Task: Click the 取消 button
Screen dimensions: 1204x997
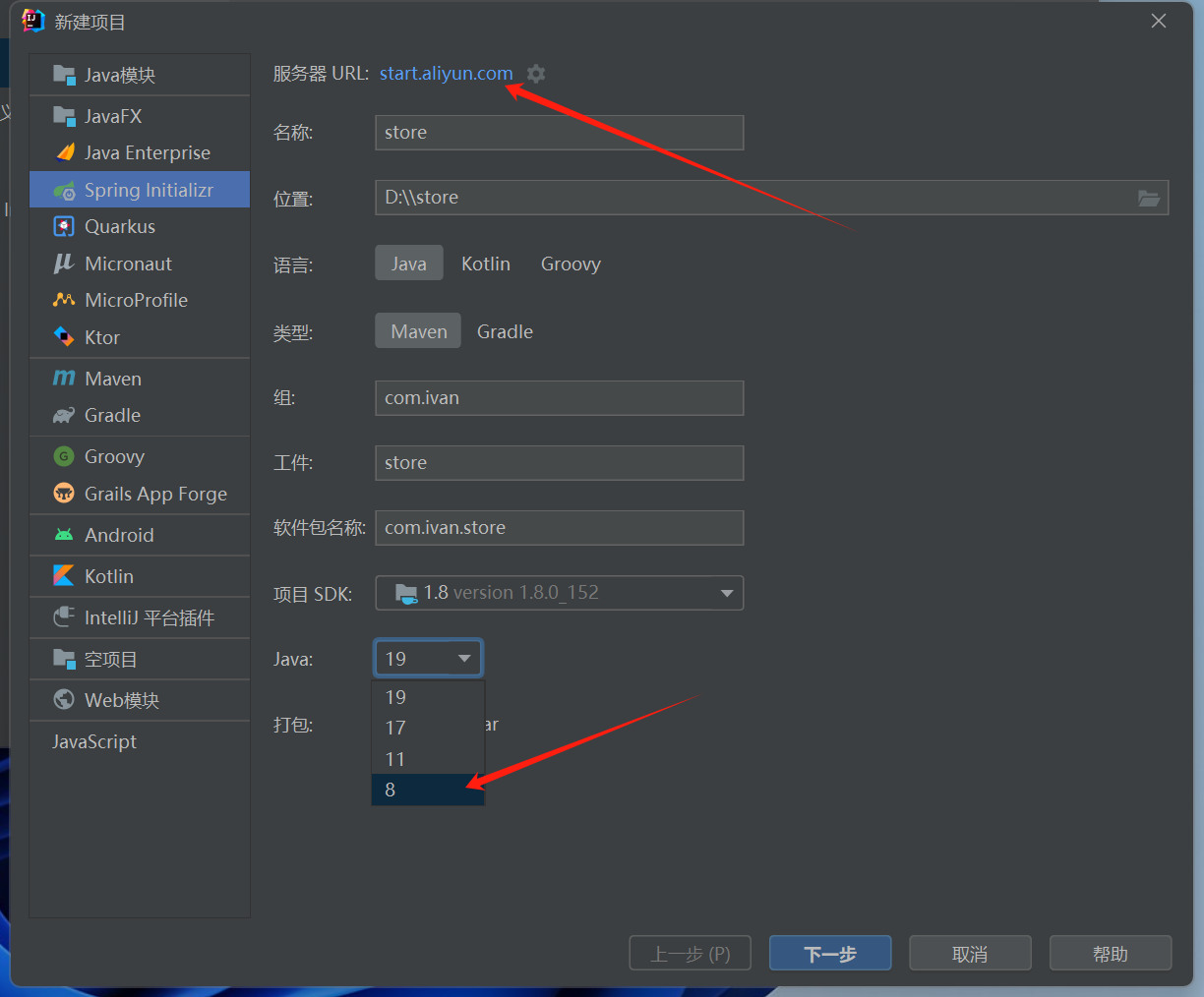Action: [970, 954]
